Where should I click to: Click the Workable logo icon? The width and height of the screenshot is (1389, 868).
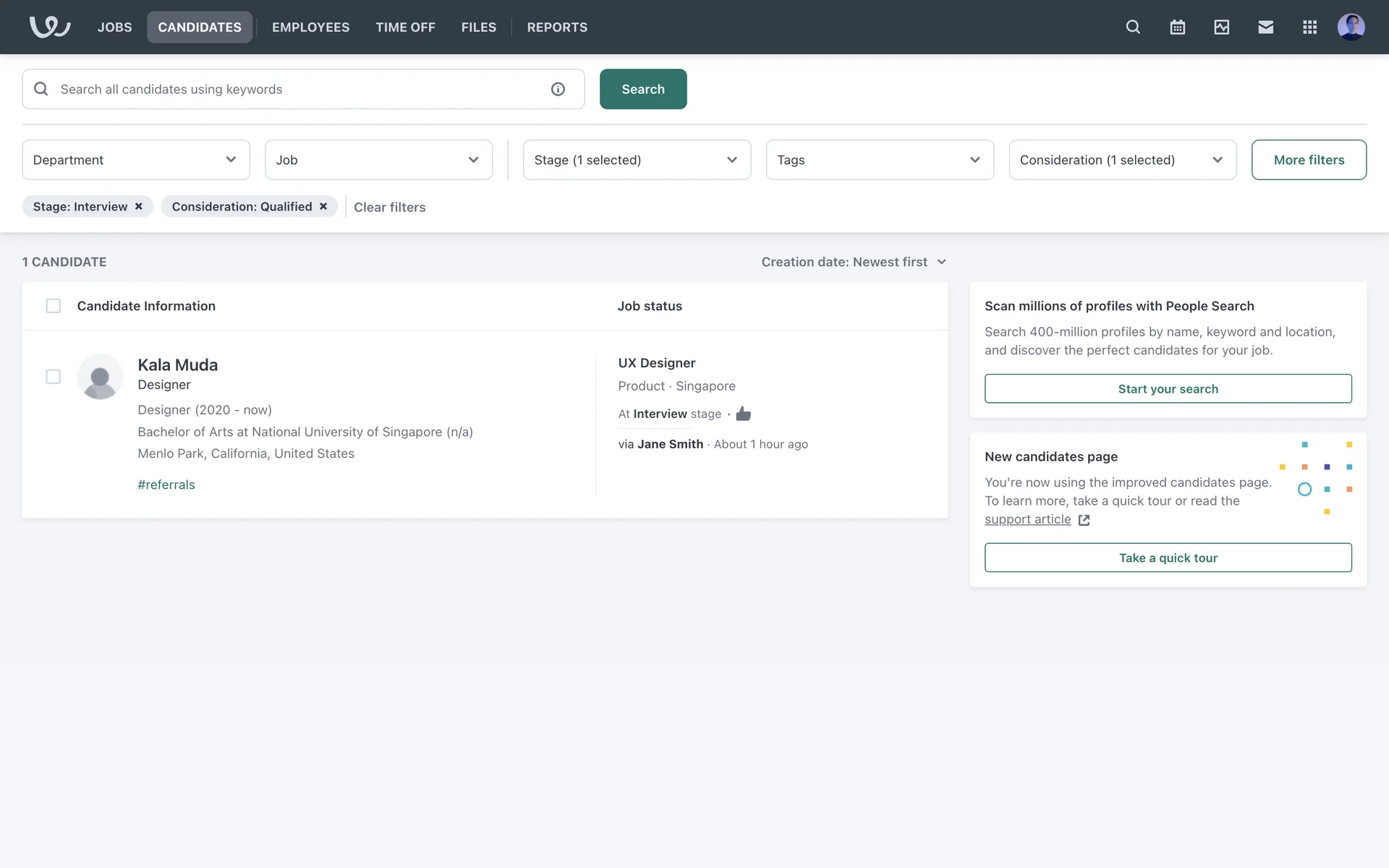pos(49,27)
